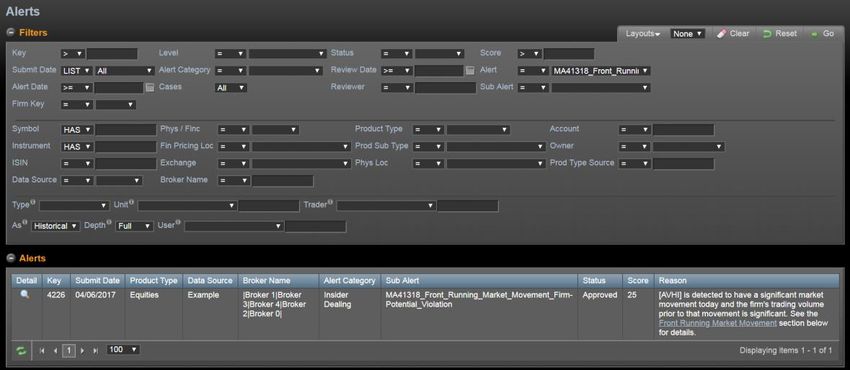This screenshot has height=370, width=850.
Task: Open the Alert dropdown showing MA41318_Front_Runni
Action: coord(601,70)
